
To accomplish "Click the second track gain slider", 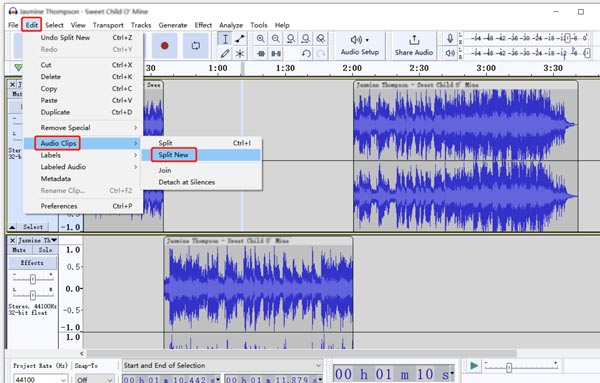I will (x=33, y=279).
